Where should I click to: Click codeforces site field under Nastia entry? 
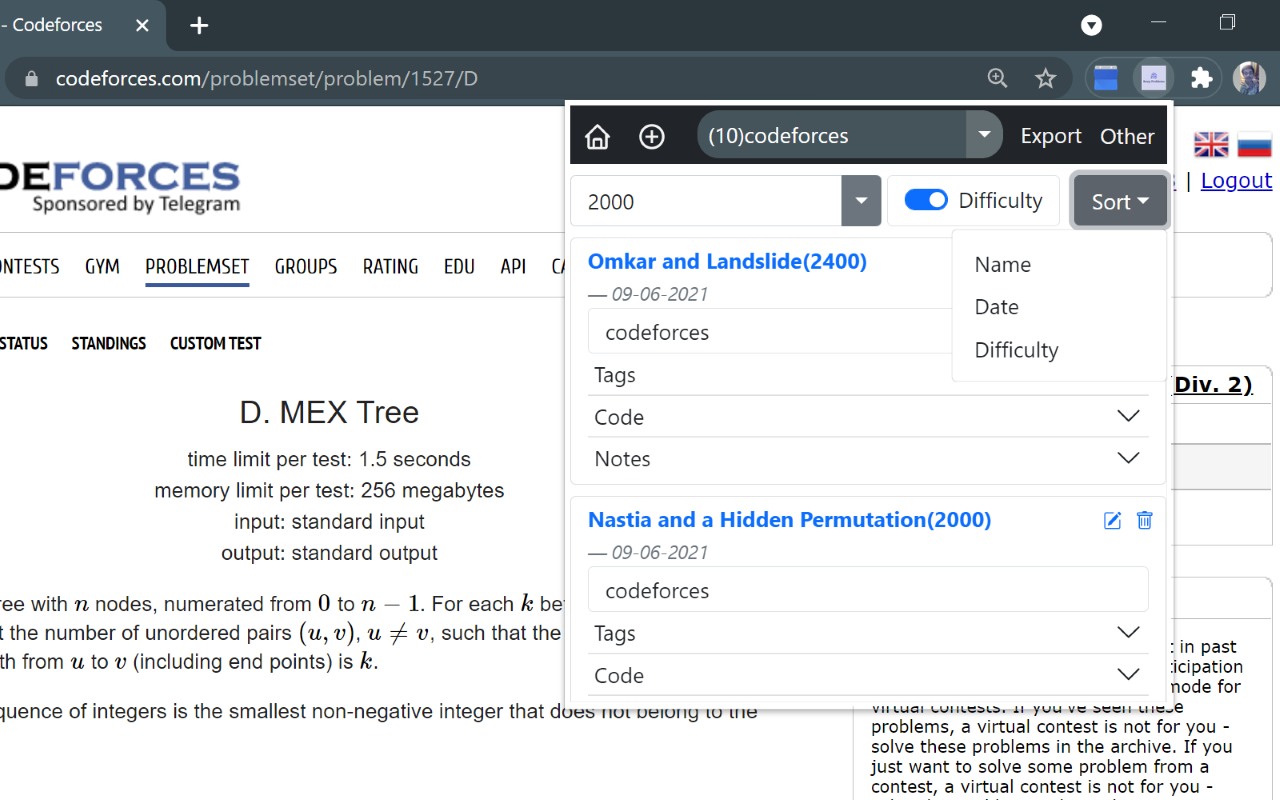(x=868, y=590)
